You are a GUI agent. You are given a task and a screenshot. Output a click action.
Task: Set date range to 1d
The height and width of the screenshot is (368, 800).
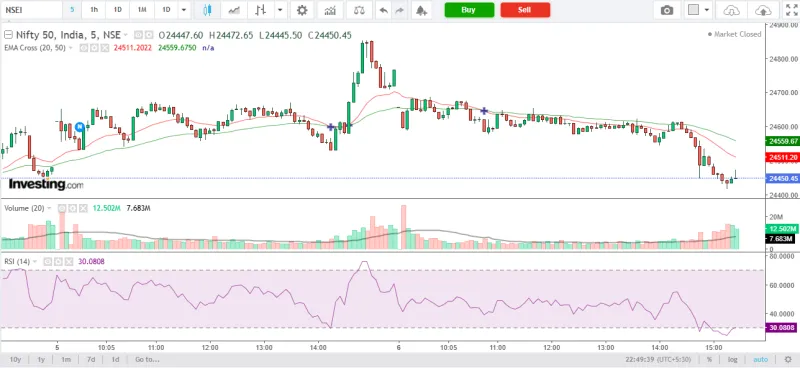click(x=116, y=359)
